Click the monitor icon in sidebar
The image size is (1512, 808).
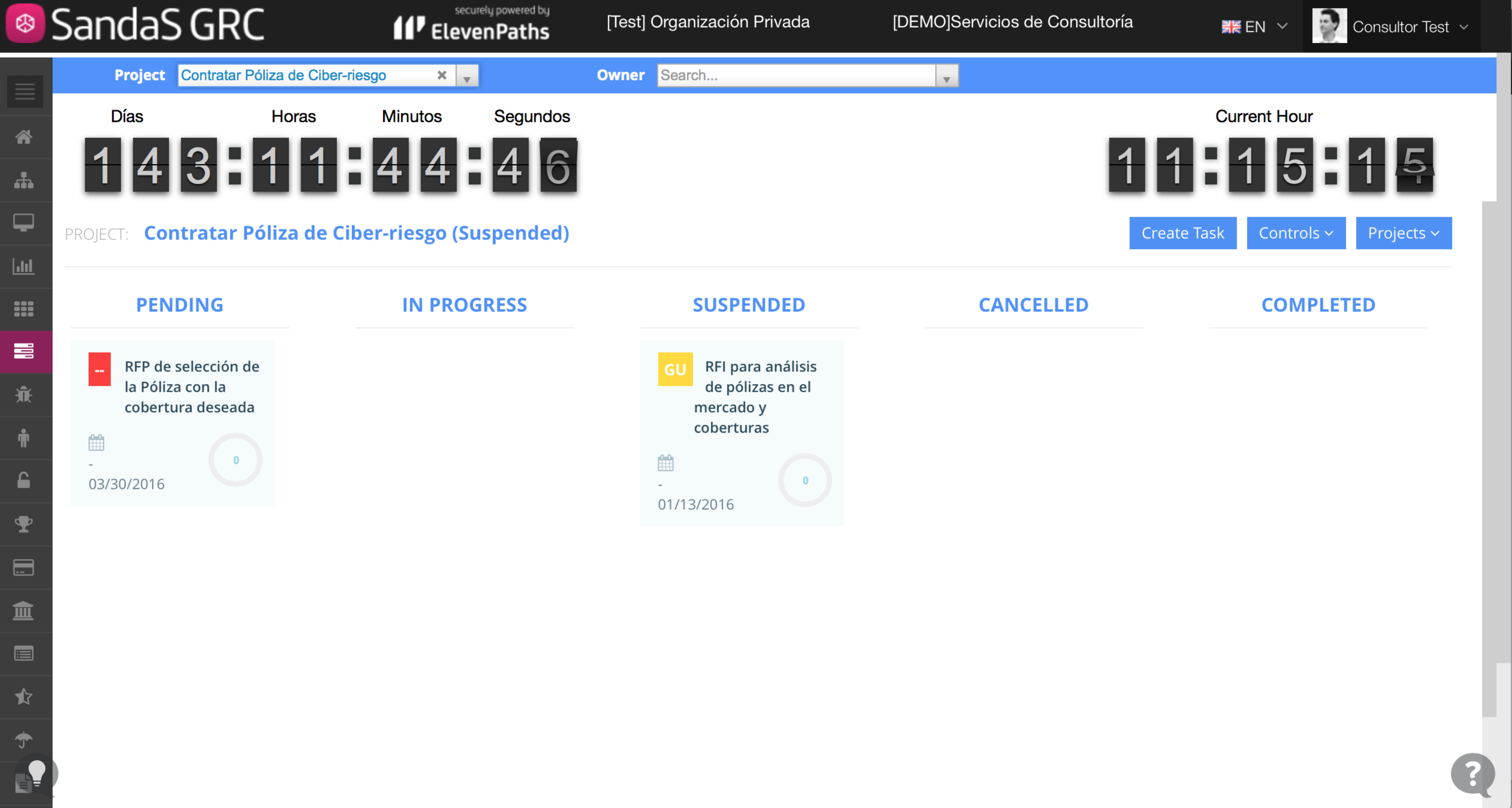[x=24, y=223]
